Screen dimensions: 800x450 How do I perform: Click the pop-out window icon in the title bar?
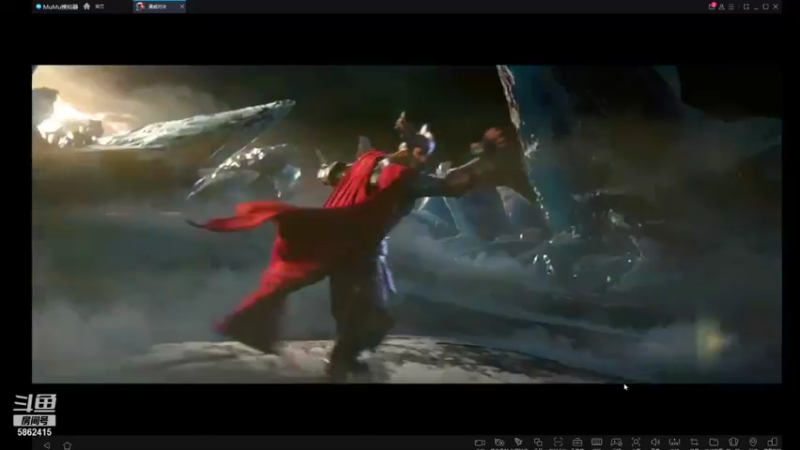tap(746, 7)
